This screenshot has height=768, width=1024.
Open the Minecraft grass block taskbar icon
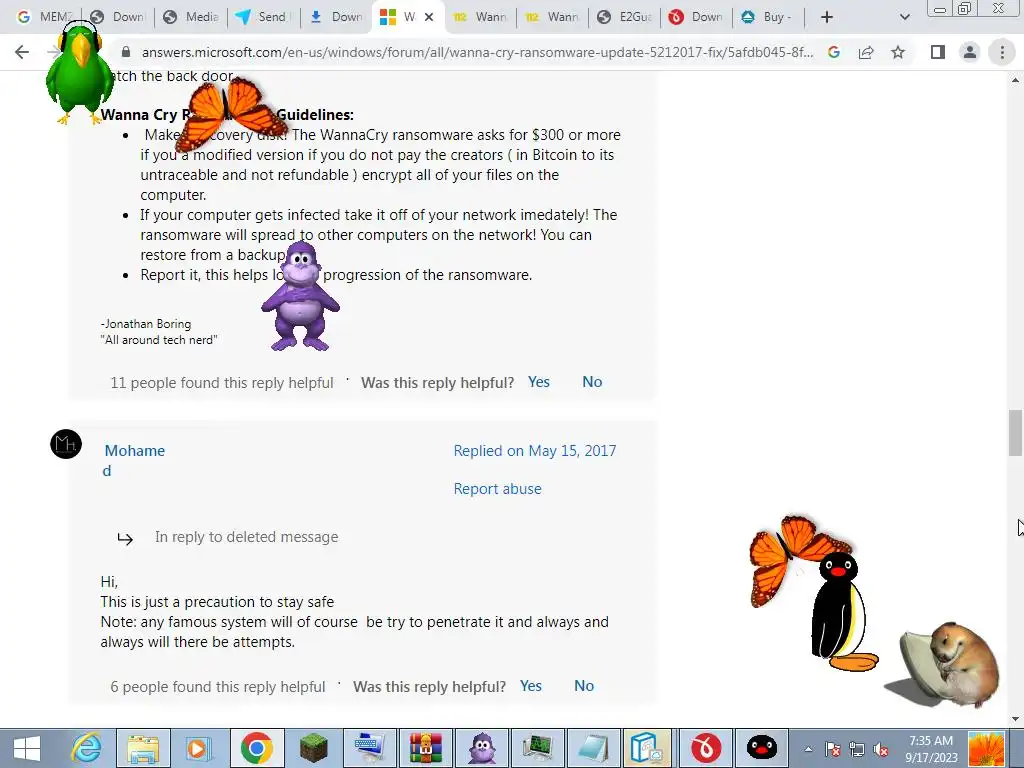(313, 748)
